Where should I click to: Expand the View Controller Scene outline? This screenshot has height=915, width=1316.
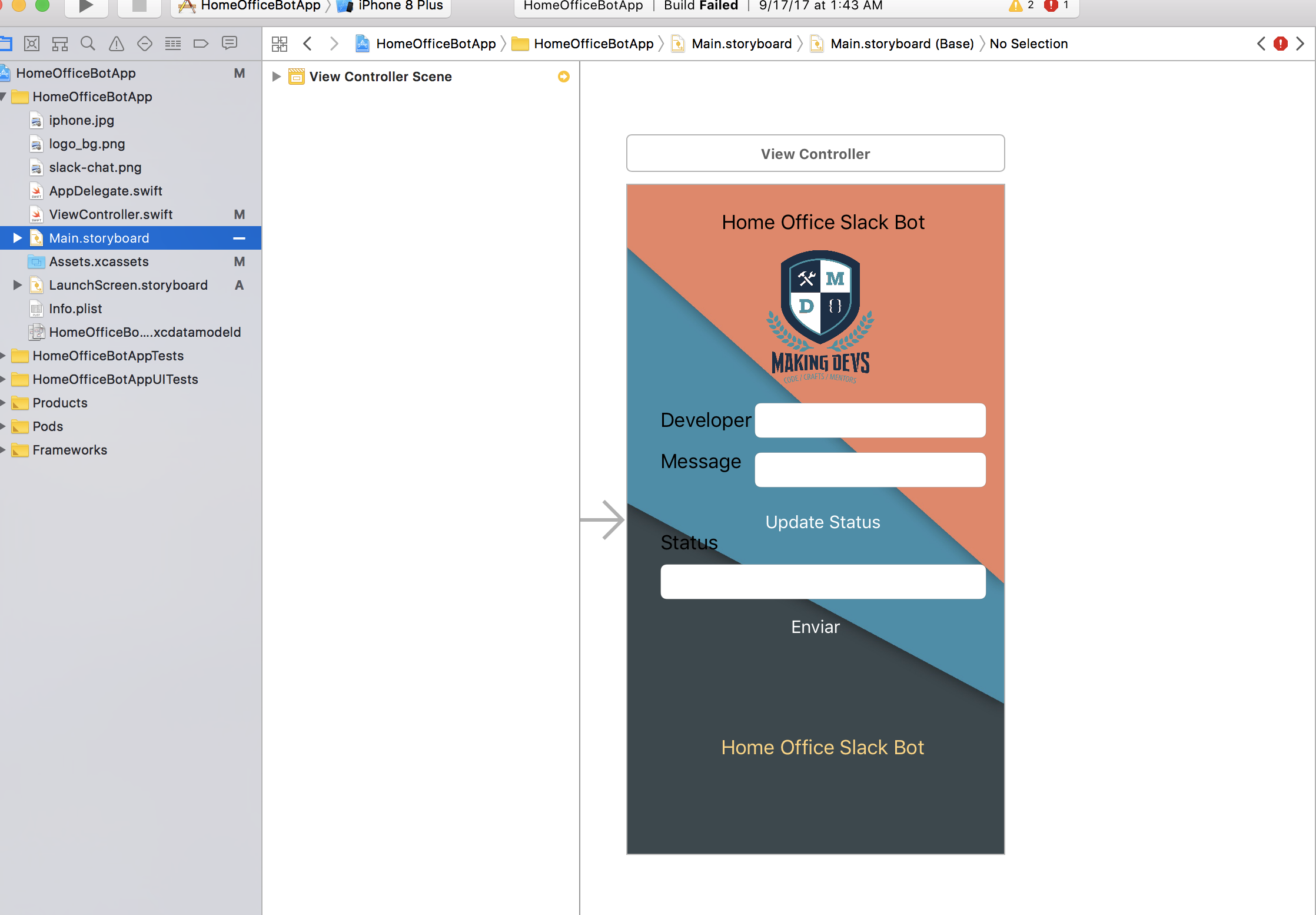click(x=276, y=77)
